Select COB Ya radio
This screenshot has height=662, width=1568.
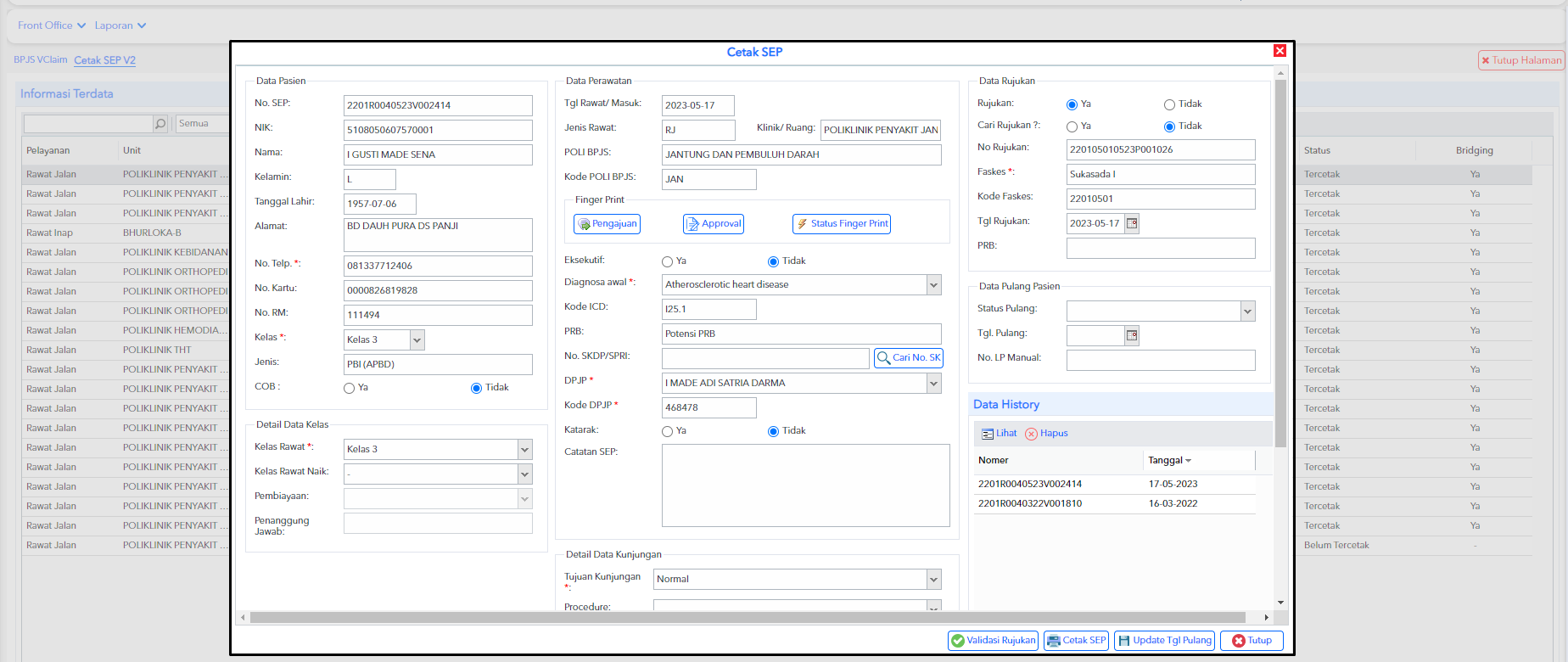(x=349, y=388)
